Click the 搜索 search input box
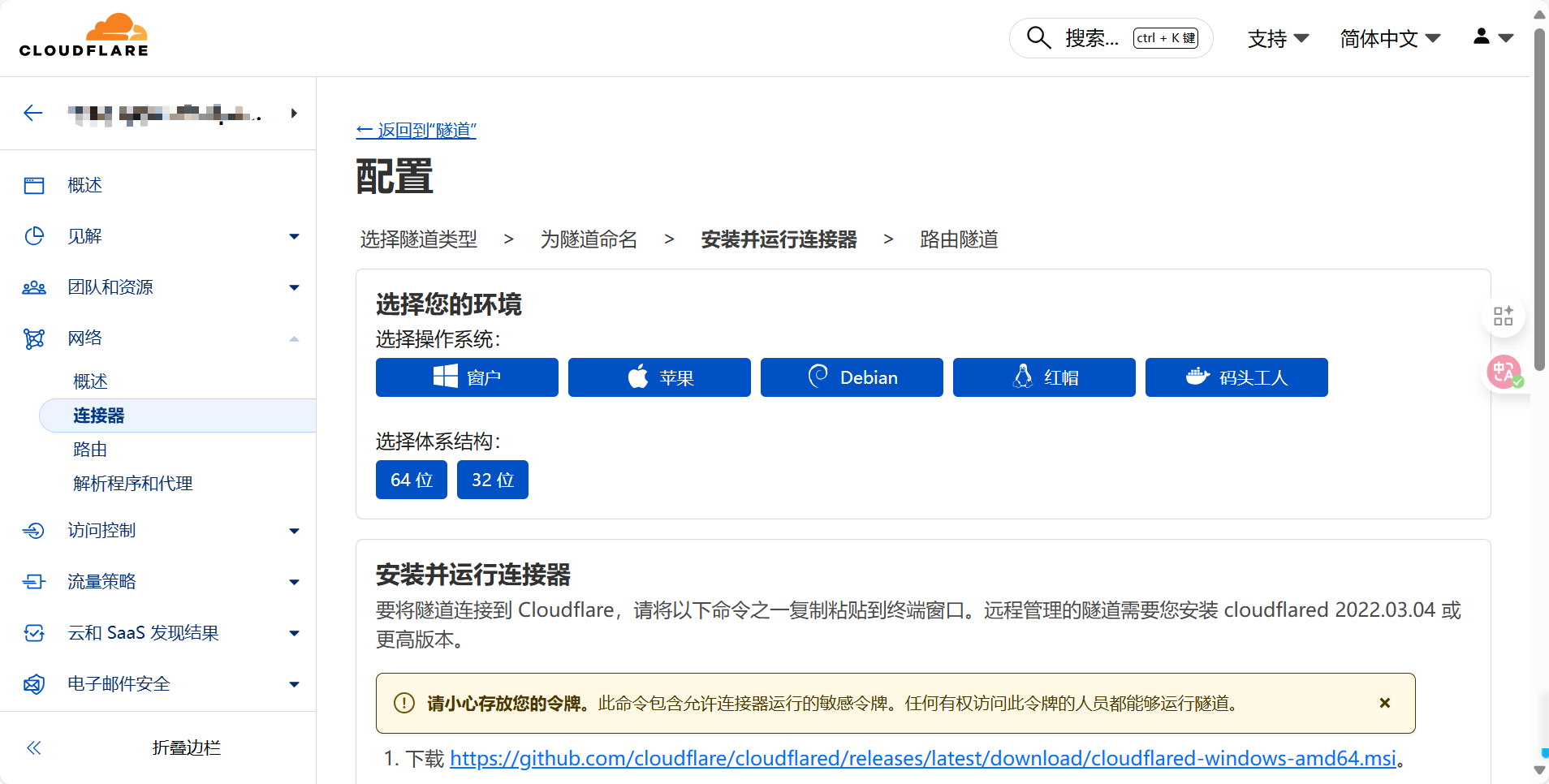 tap(1111, 38)
